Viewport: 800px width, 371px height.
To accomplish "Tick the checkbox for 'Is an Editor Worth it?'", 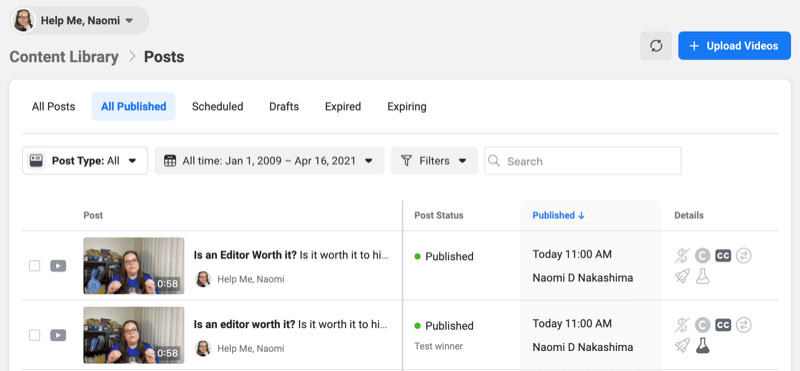I will pos(34,266).
